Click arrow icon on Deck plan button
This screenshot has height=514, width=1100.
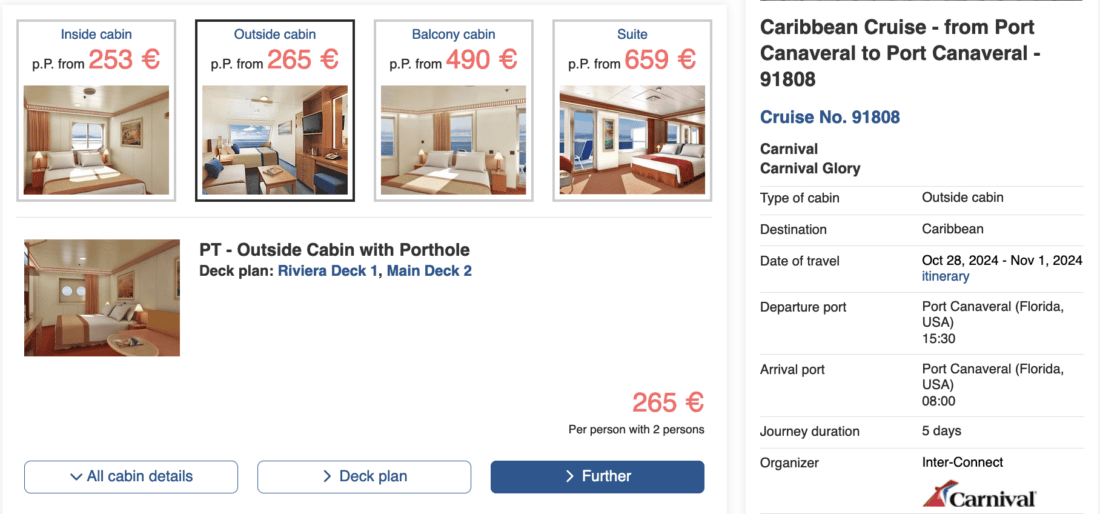click(x=327, y=477)
